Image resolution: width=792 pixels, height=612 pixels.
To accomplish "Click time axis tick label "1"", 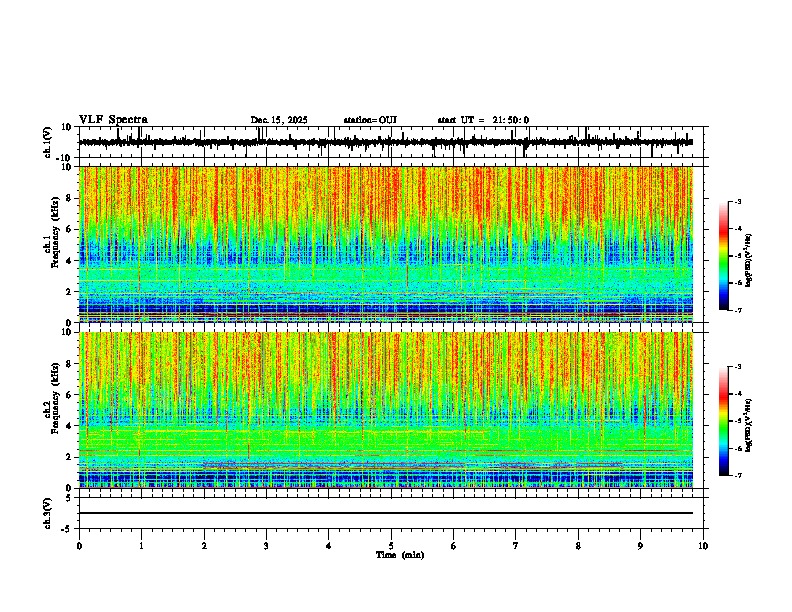I will [x=141, y=546].
